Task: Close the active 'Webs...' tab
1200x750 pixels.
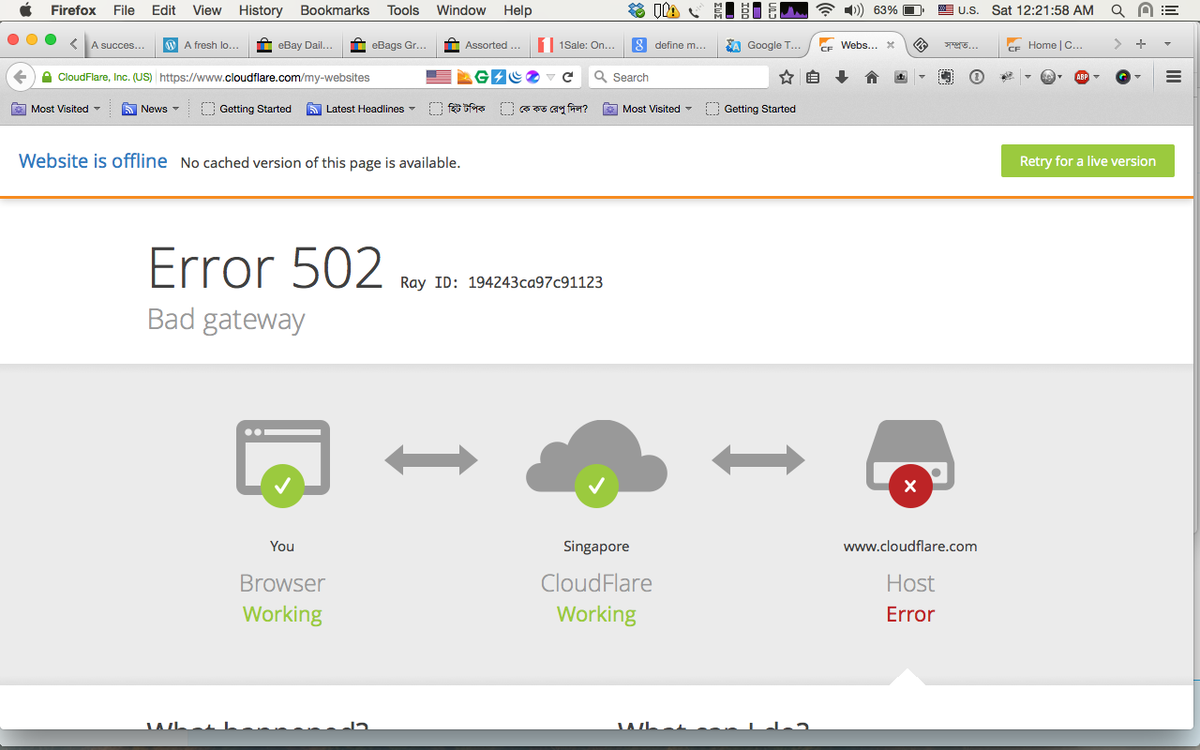Action: coord(890,45)
